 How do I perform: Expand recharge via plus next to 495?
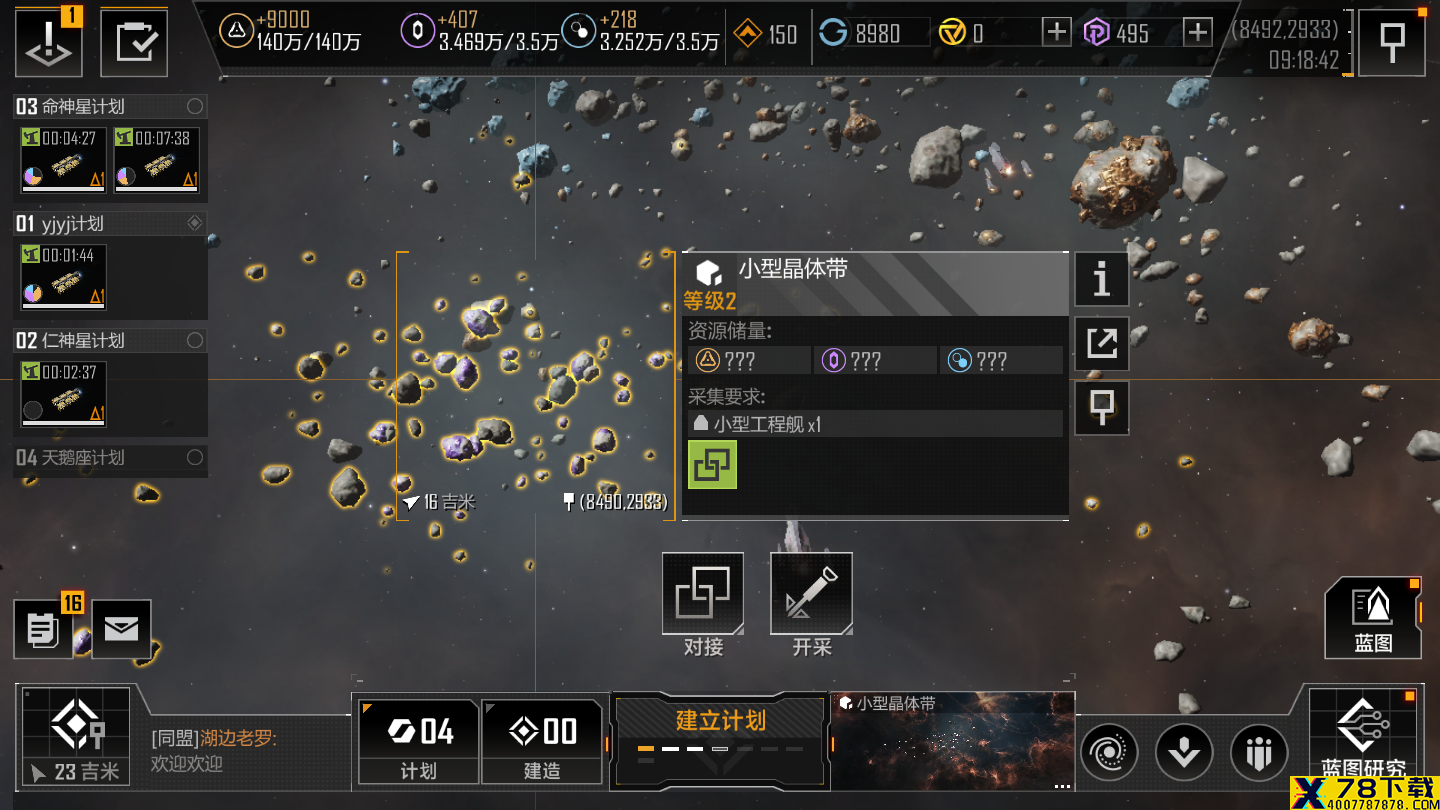point(1198,32)
